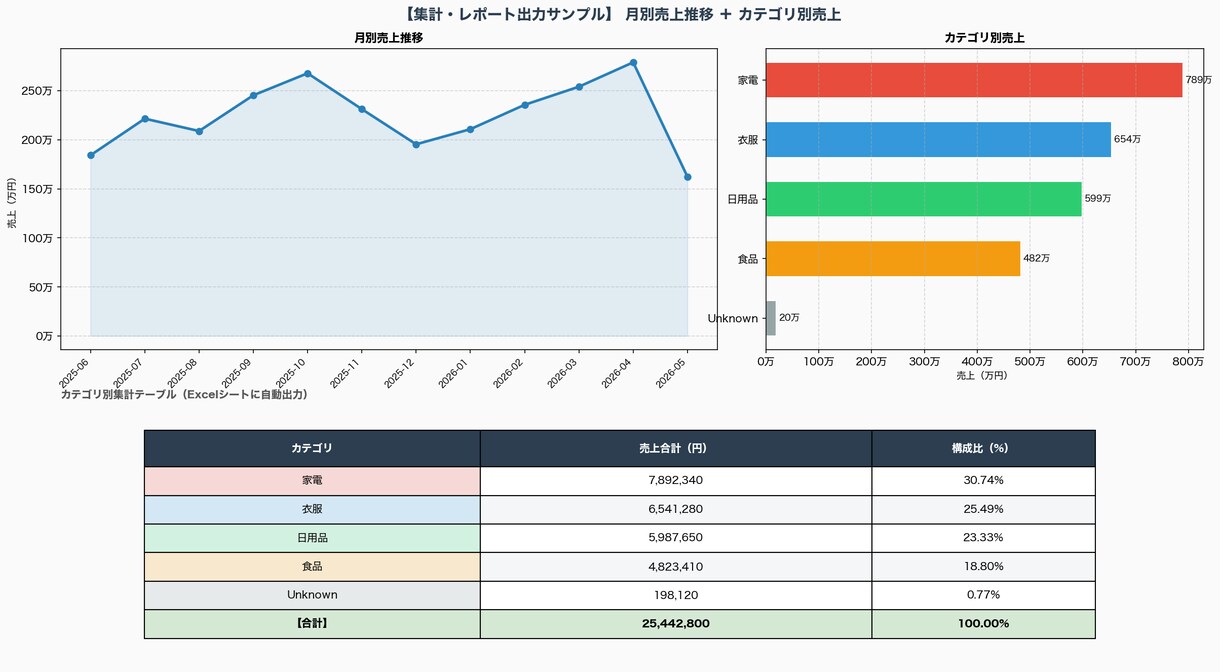Click the 250万 y-axis tick label

(37, 91)
